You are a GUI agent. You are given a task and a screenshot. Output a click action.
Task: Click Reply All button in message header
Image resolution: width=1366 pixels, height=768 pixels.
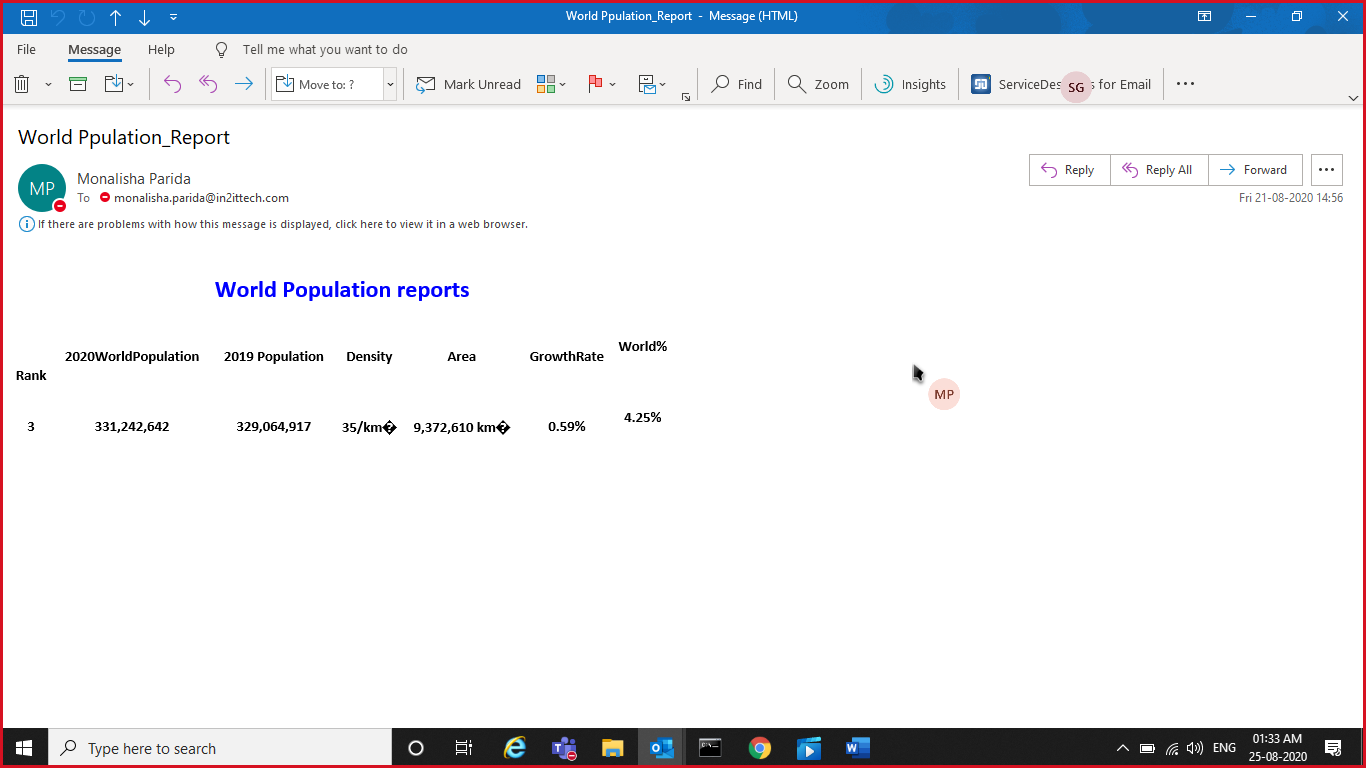tap(1159, 170)
